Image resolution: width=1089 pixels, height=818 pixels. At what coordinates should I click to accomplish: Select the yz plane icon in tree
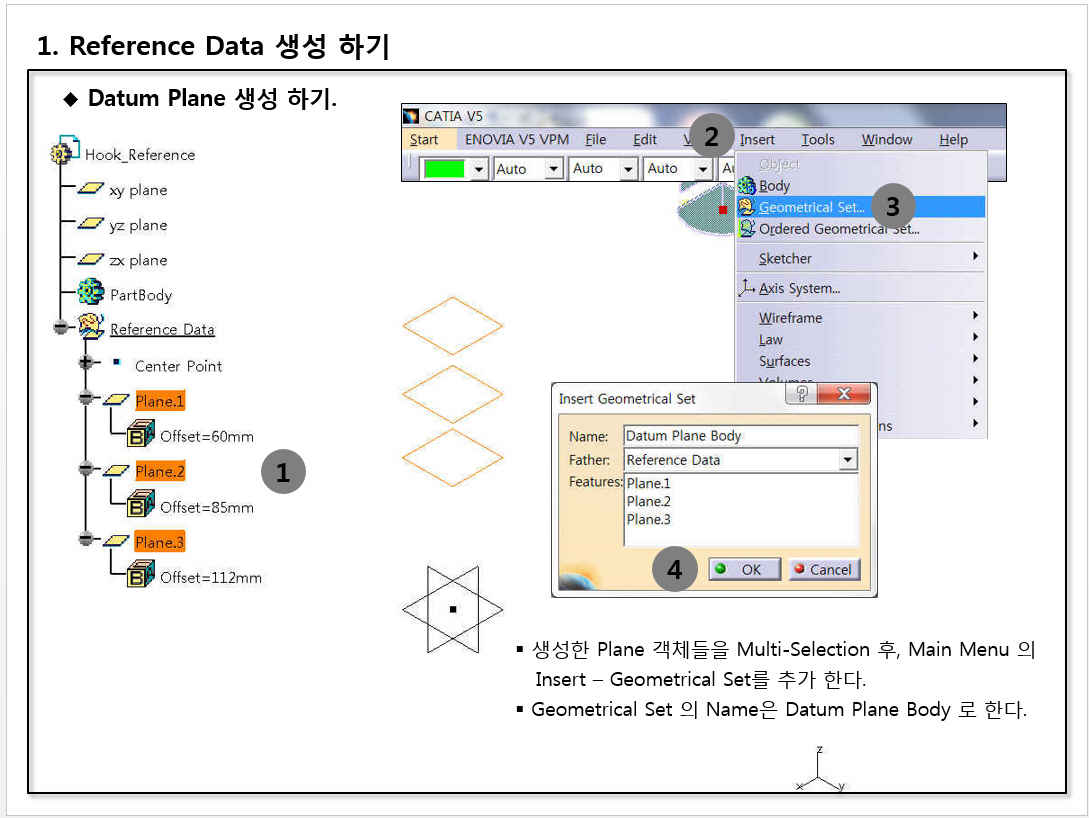point(92,225)
